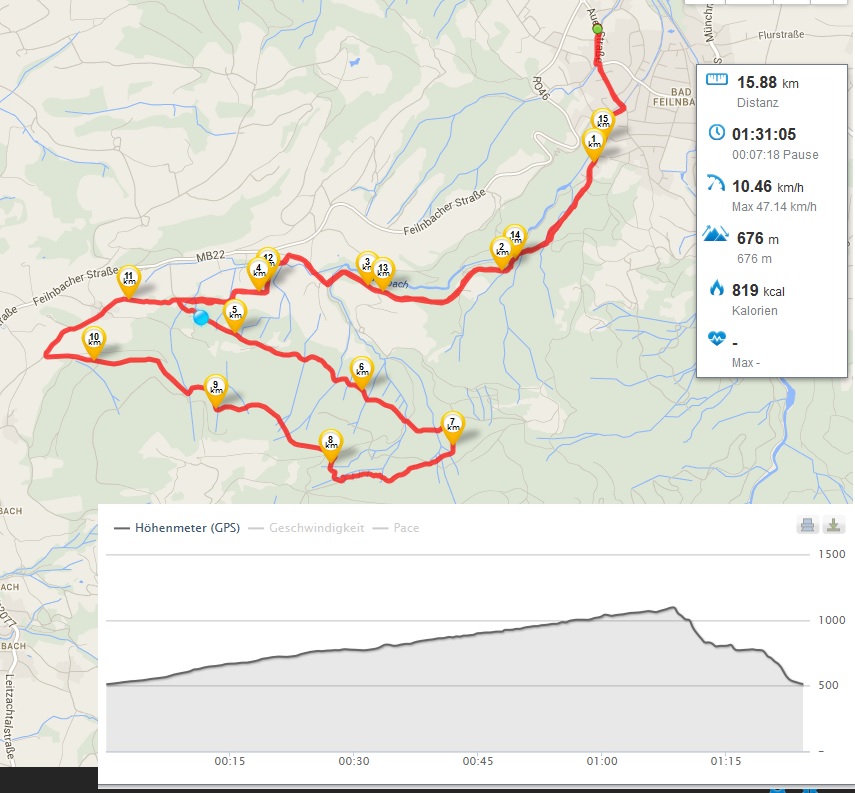This screenshot has height=793, width=855.
Task: Select the 10 km map marker
Action: pos(94,341)
